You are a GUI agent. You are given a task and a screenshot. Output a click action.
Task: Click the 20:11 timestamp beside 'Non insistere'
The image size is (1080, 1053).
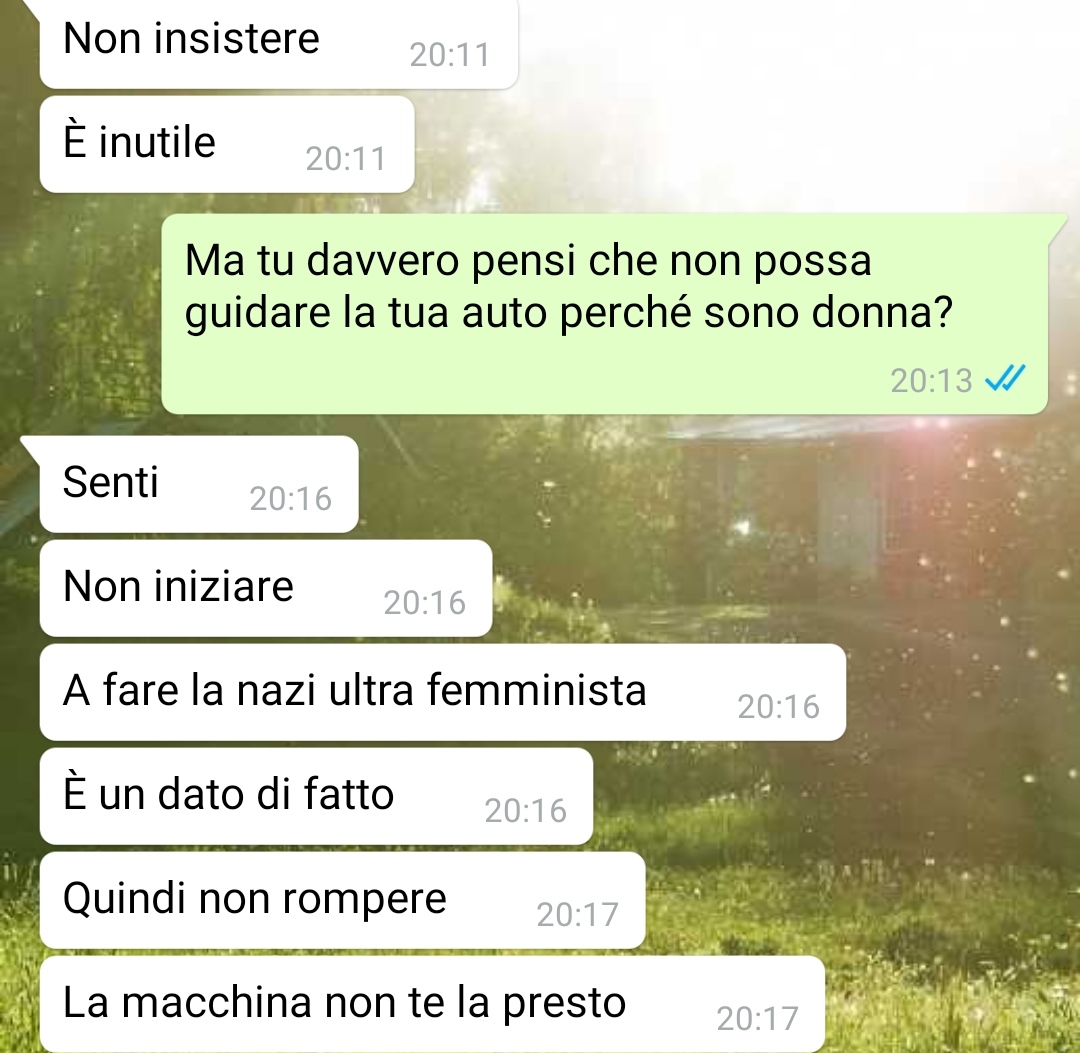(x=449, y=55)
